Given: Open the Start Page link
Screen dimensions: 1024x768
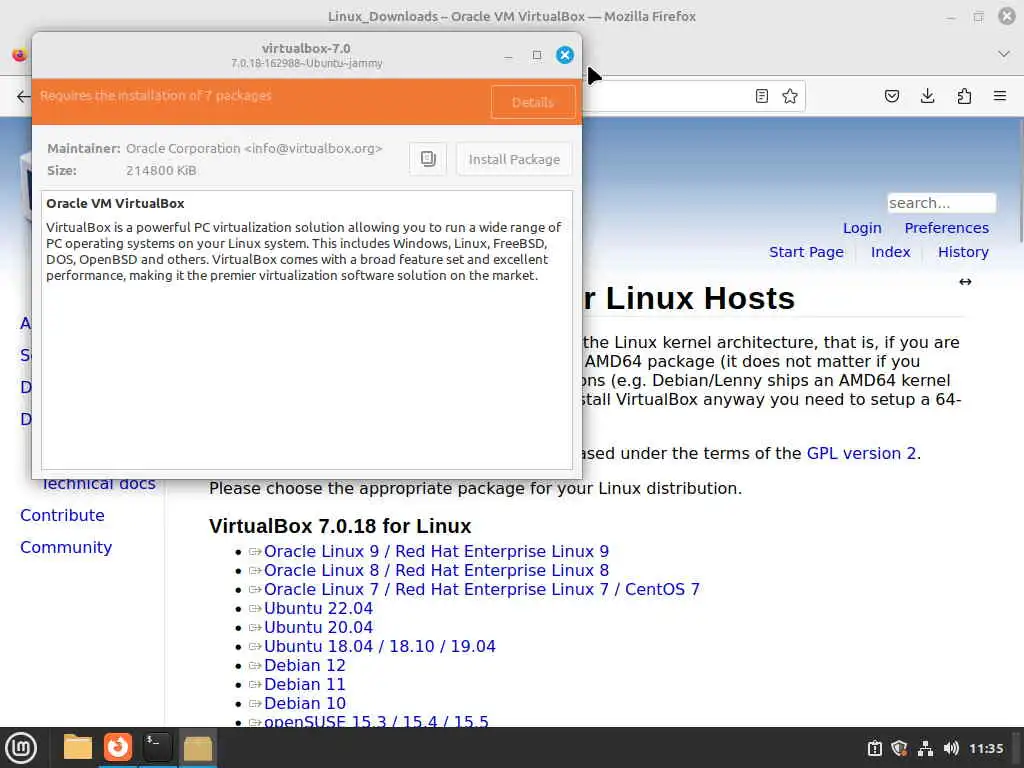Looking at the screenshot, I should 806,252.
